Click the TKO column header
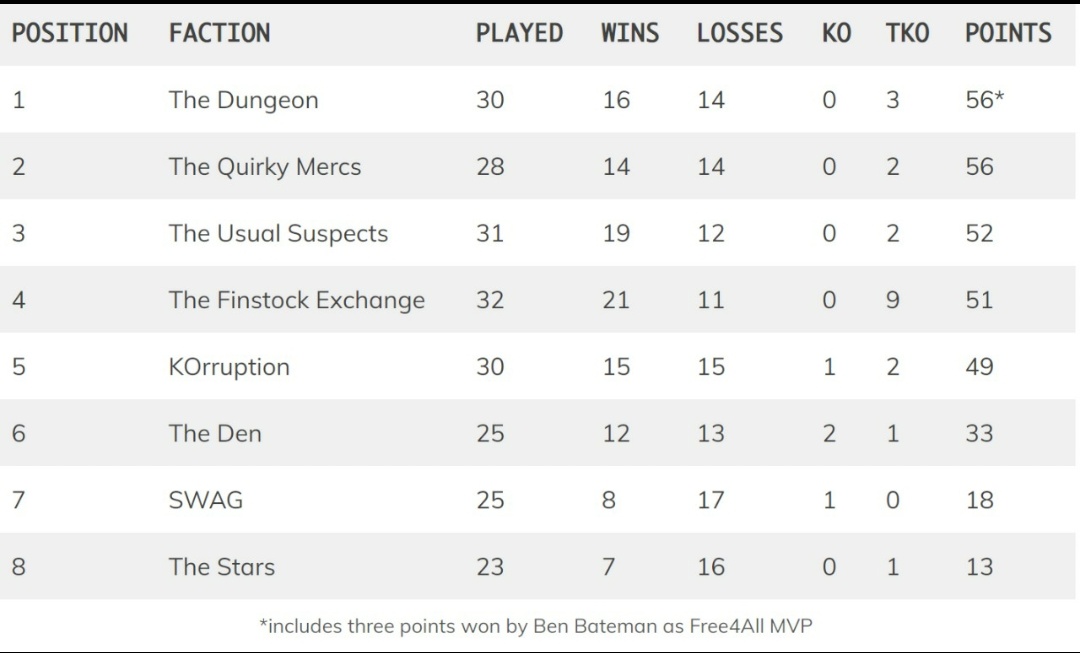This screenshot has width=1080, height=653. (907, 33)
